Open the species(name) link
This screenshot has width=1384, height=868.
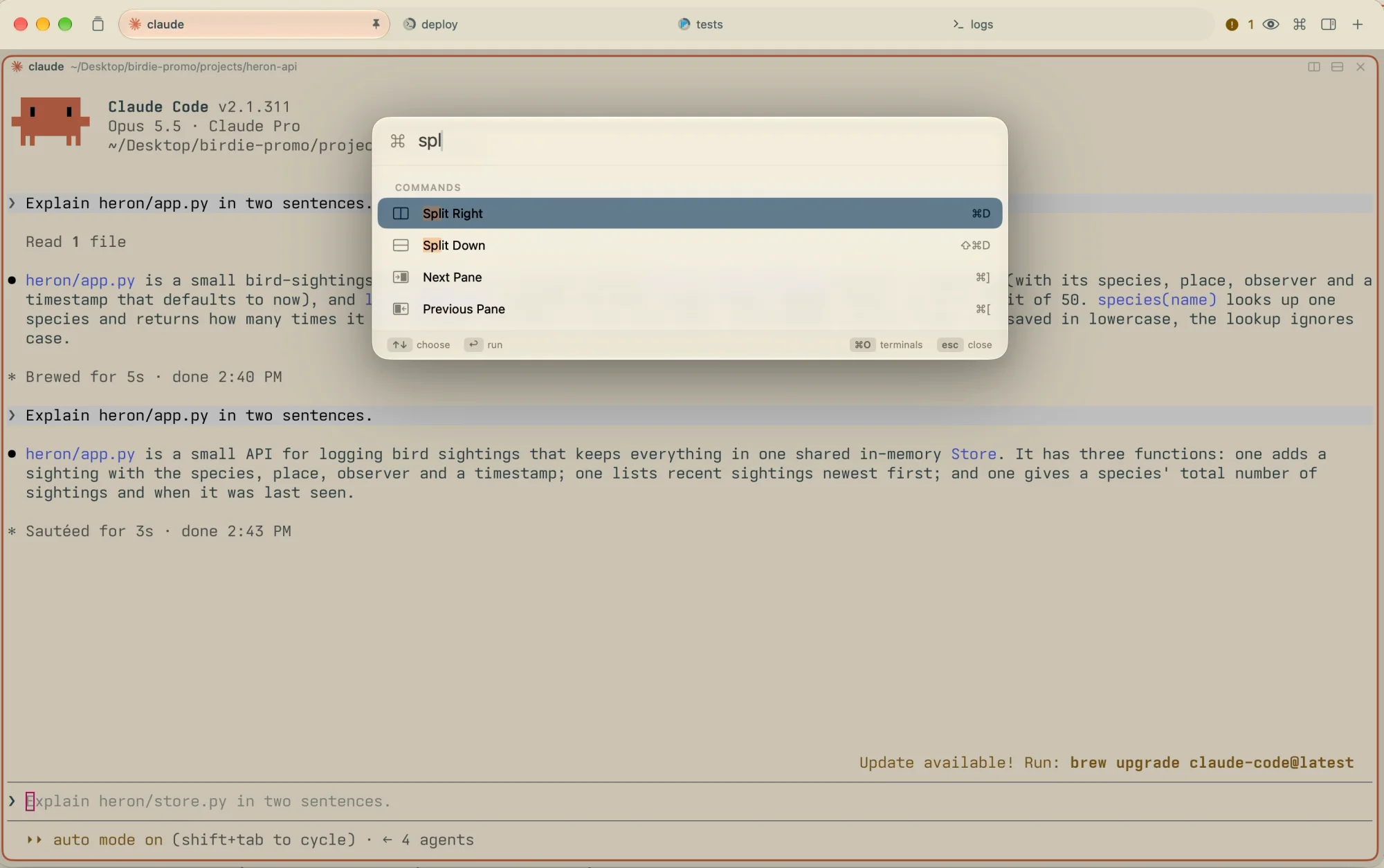click(1156, 299)
